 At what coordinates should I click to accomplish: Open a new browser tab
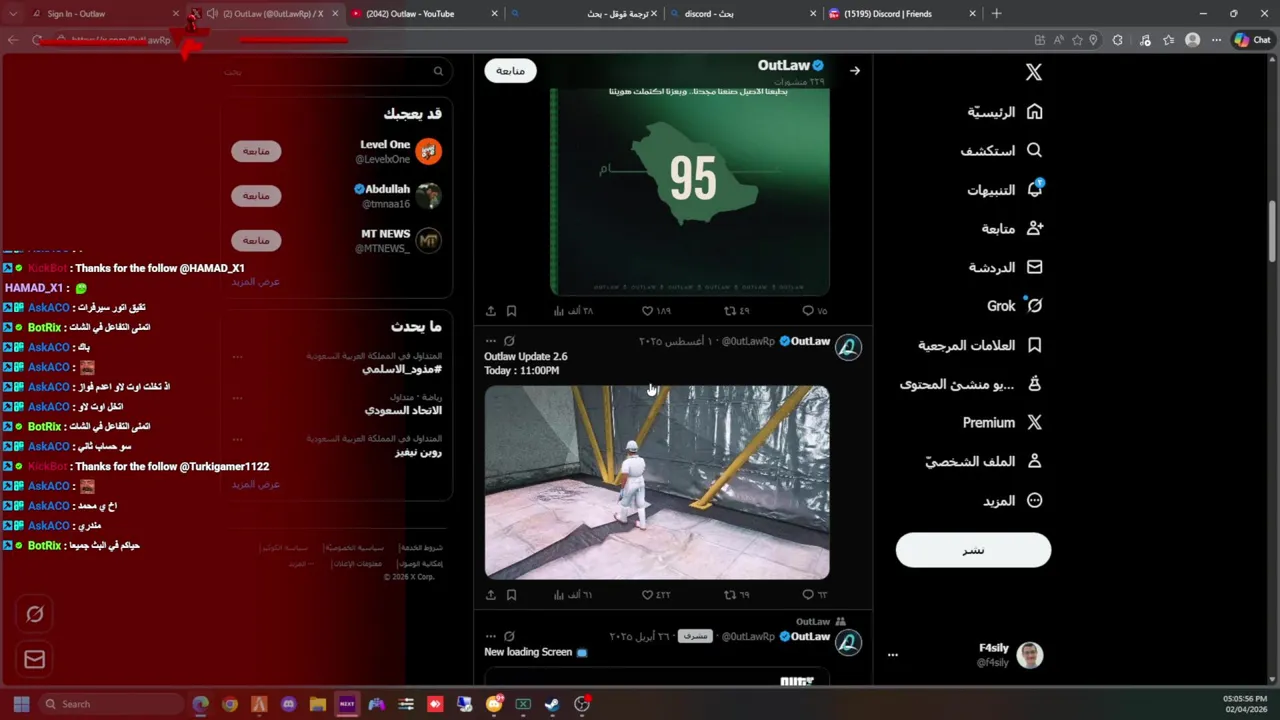[x=996, y=14]
